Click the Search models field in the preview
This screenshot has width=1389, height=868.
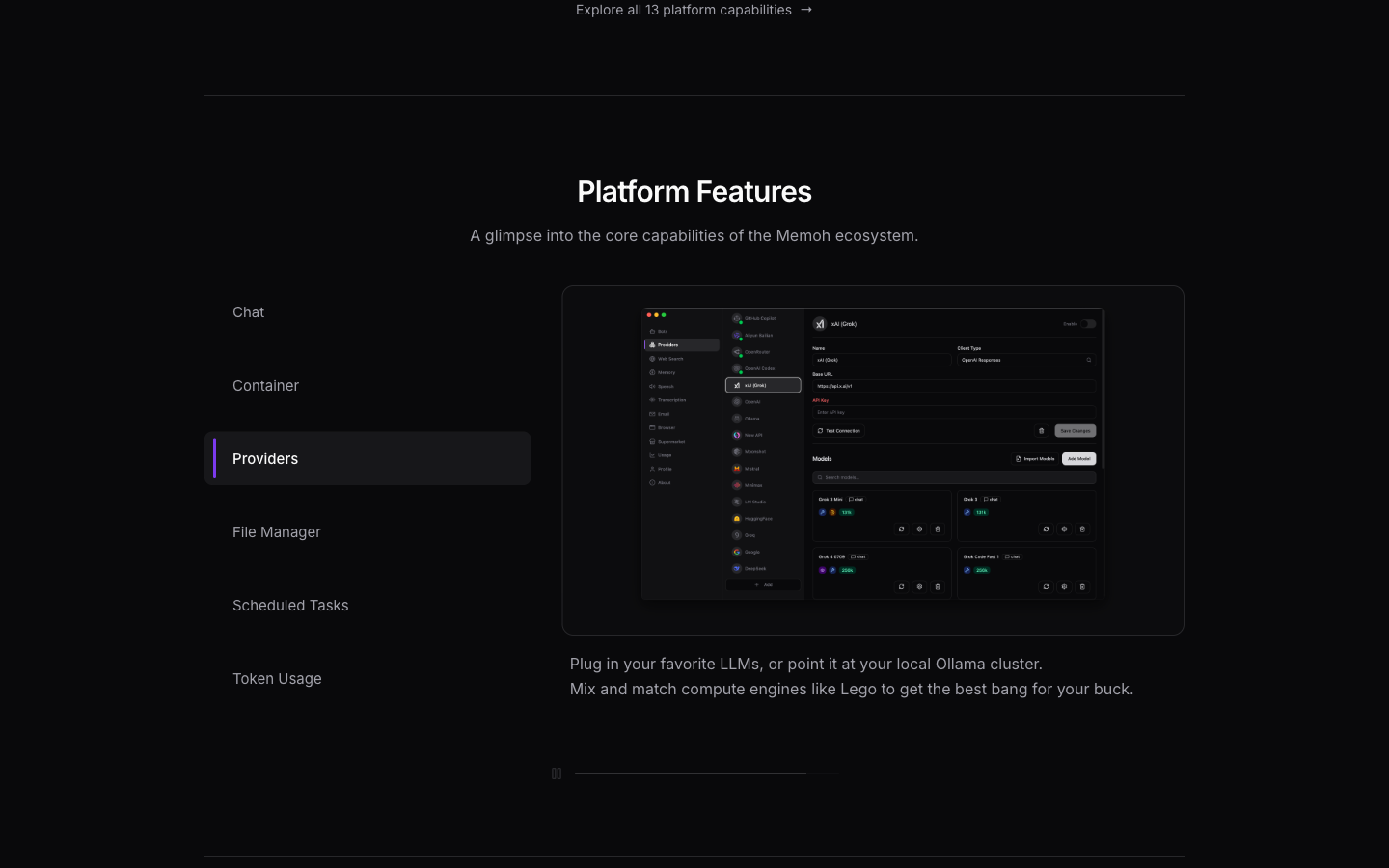pos(954,477)
